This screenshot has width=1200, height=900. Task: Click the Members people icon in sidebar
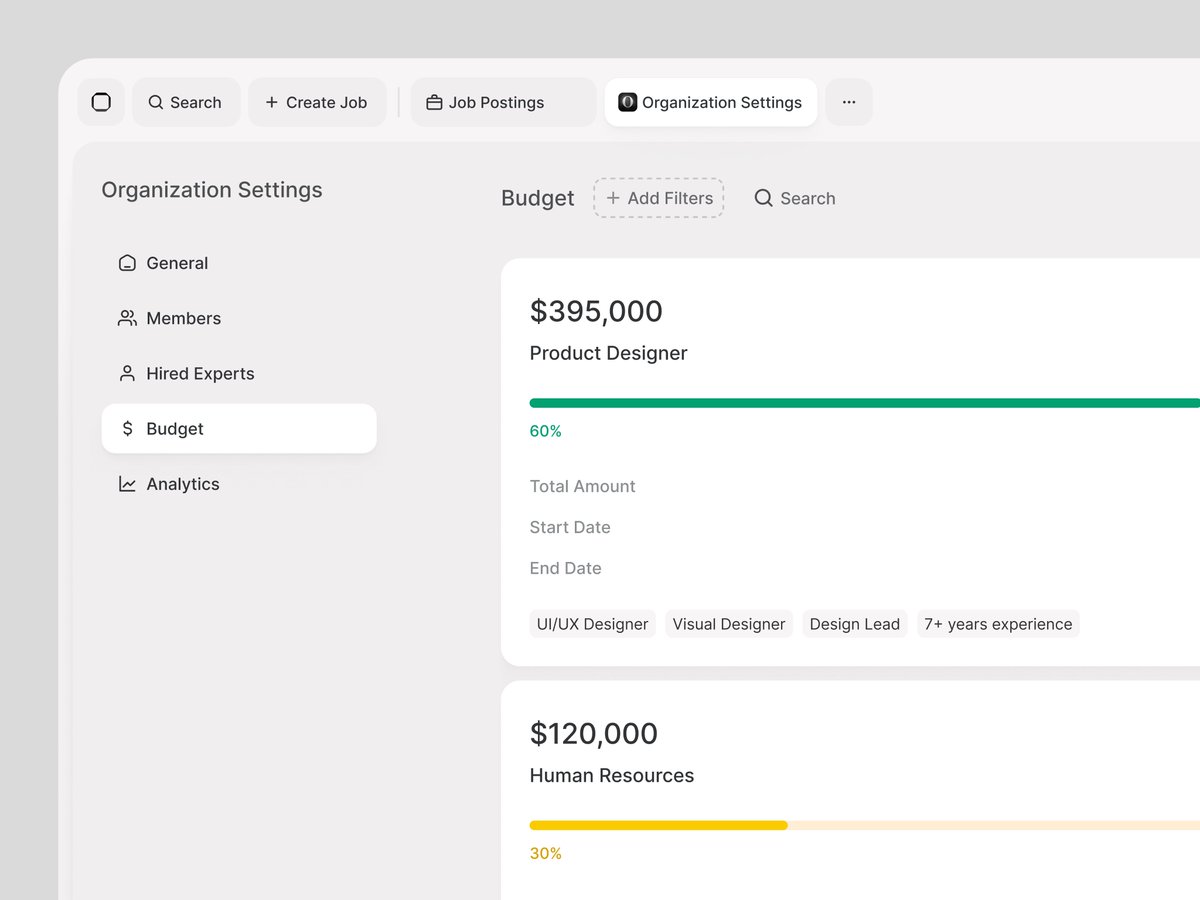point(127,318)
